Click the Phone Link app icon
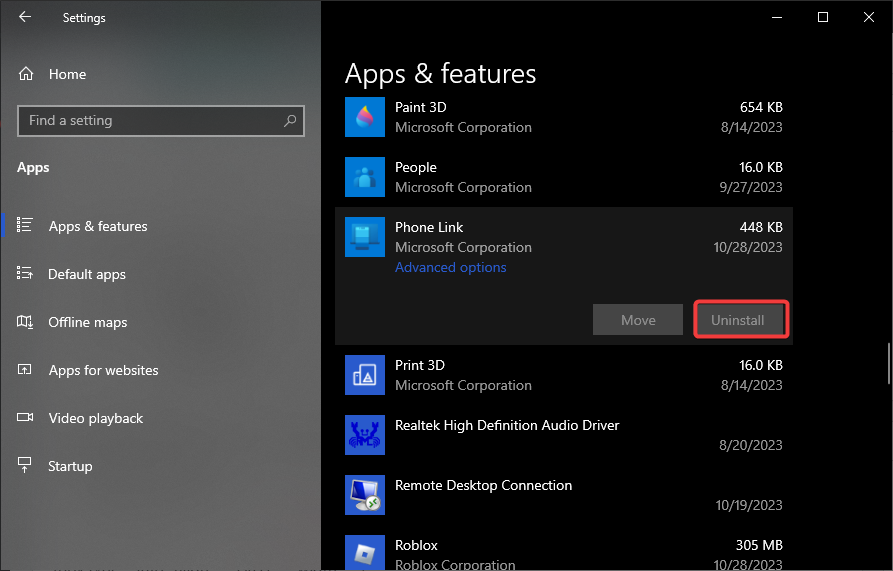The width and height of the screenshot is (893, 571). (364, 237)
